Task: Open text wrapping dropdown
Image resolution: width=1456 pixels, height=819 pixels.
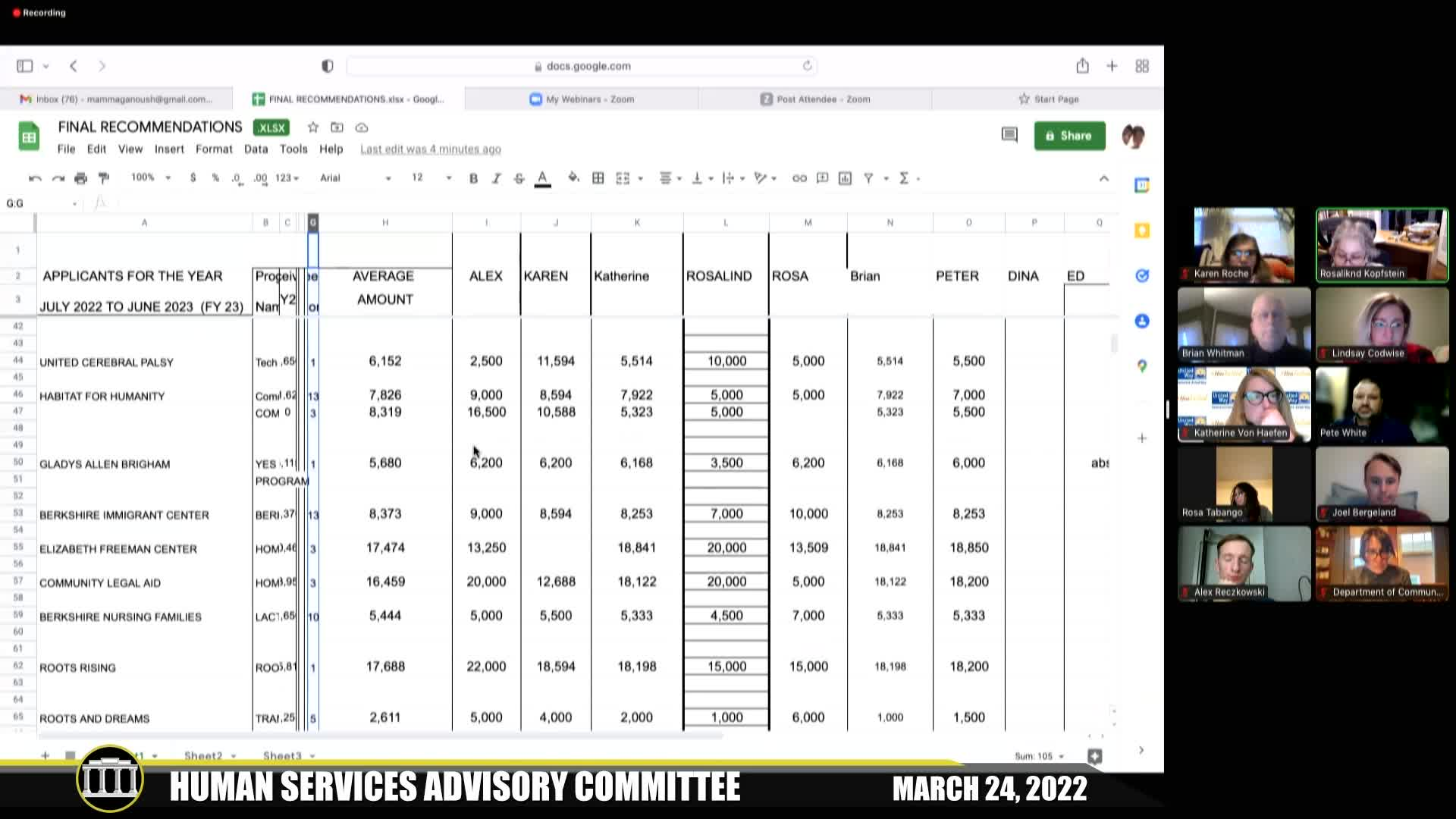Action: coord(733,178)
